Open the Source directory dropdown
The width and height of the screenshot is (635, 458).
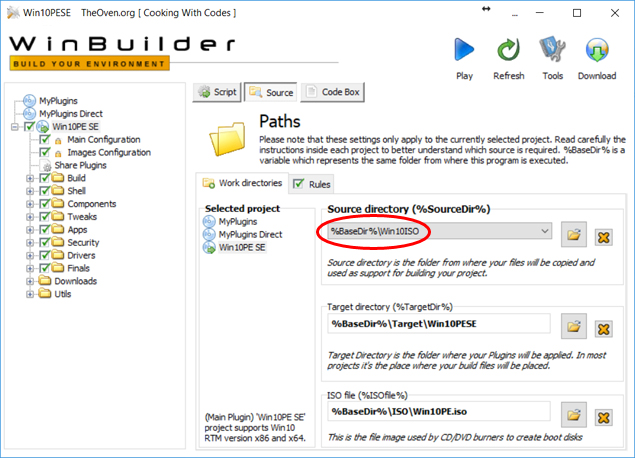[x=545, y=231]
